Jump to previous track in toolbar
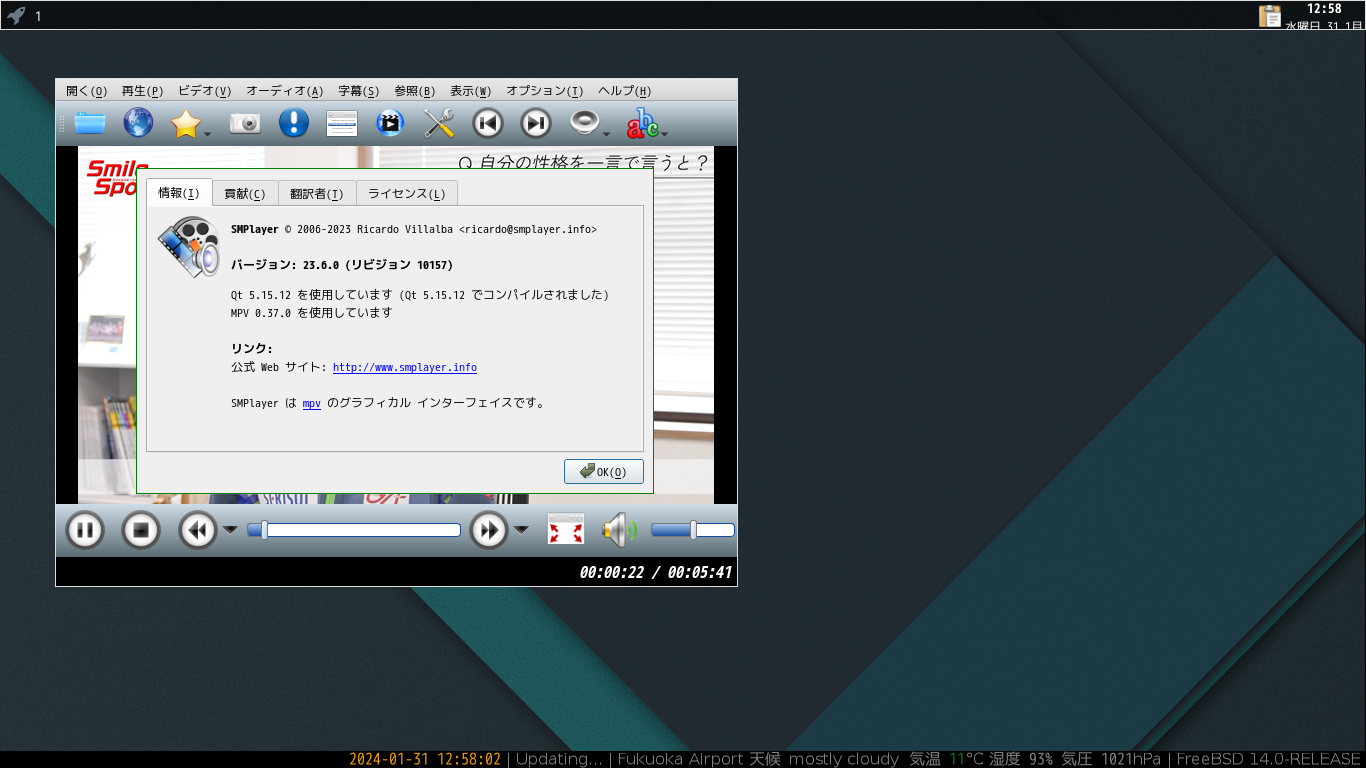The height and width of the screenshot is (768, 1366). coord(487,123)
